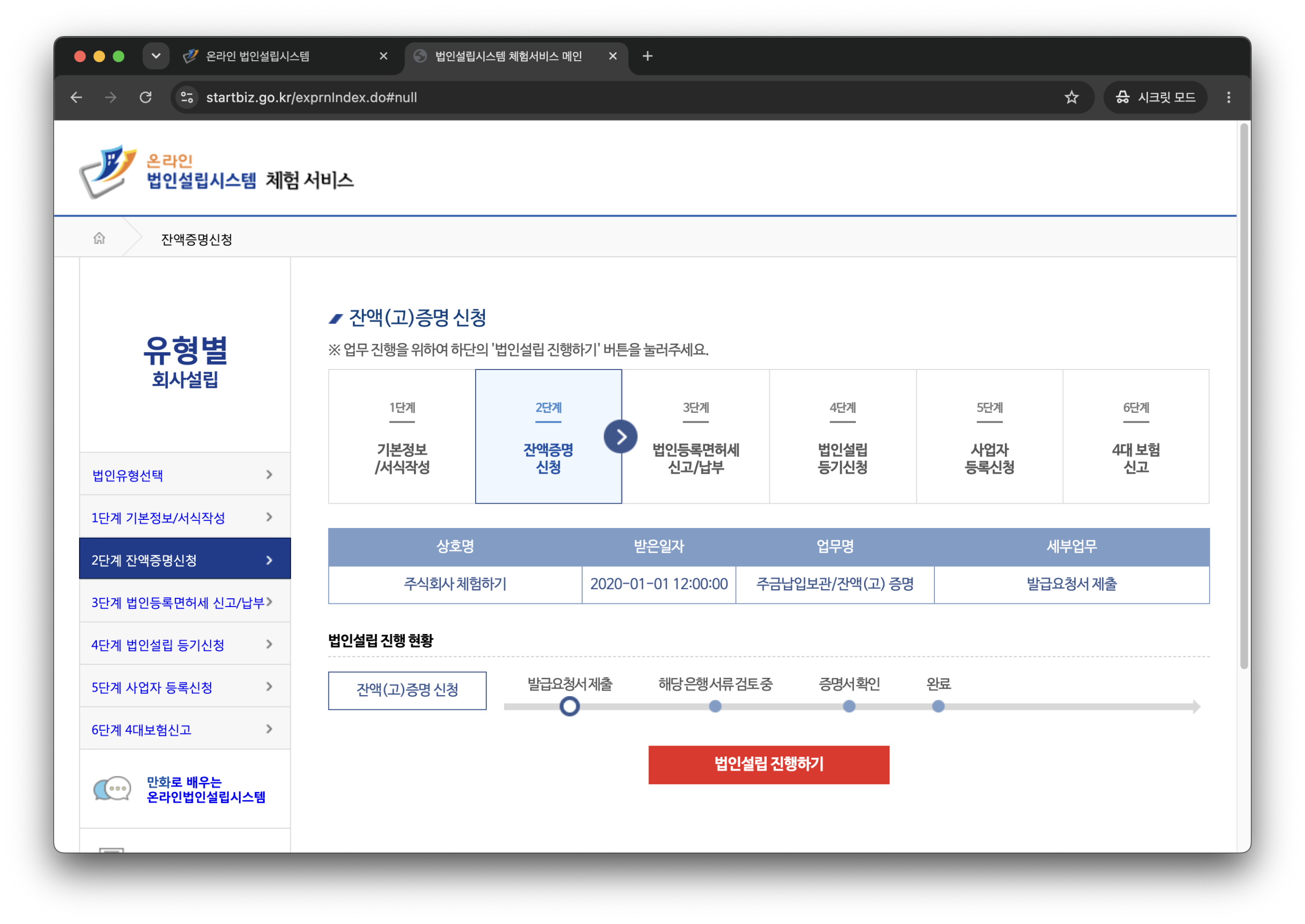Click the chevron next to 6단계 4대보험신고
This screenshot has width=1305, height=924.
[269, 729]
